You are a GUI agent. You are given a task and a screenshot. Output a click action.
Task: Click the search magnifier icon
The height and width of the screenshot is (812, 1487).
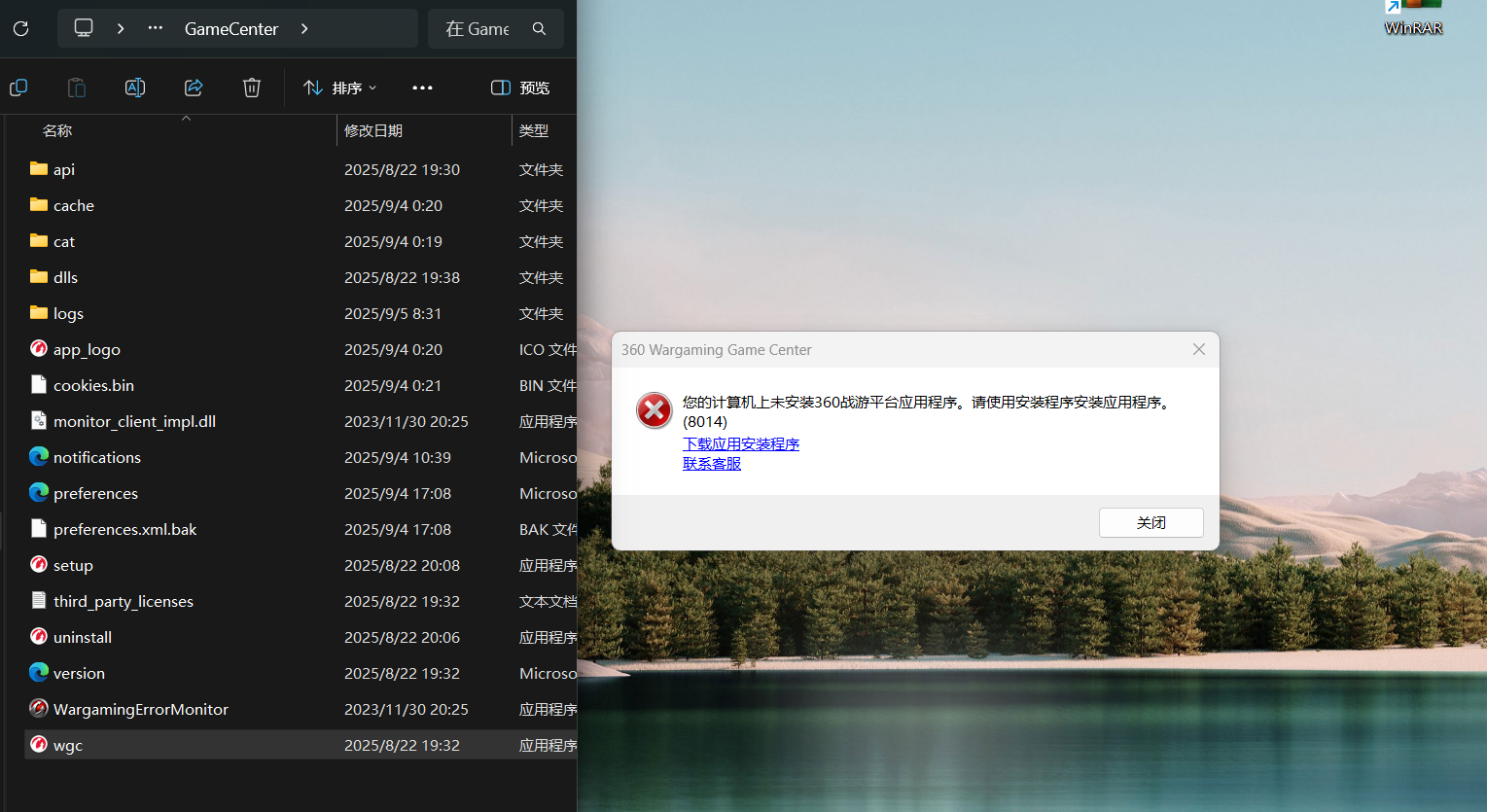[x=539, y=29]
